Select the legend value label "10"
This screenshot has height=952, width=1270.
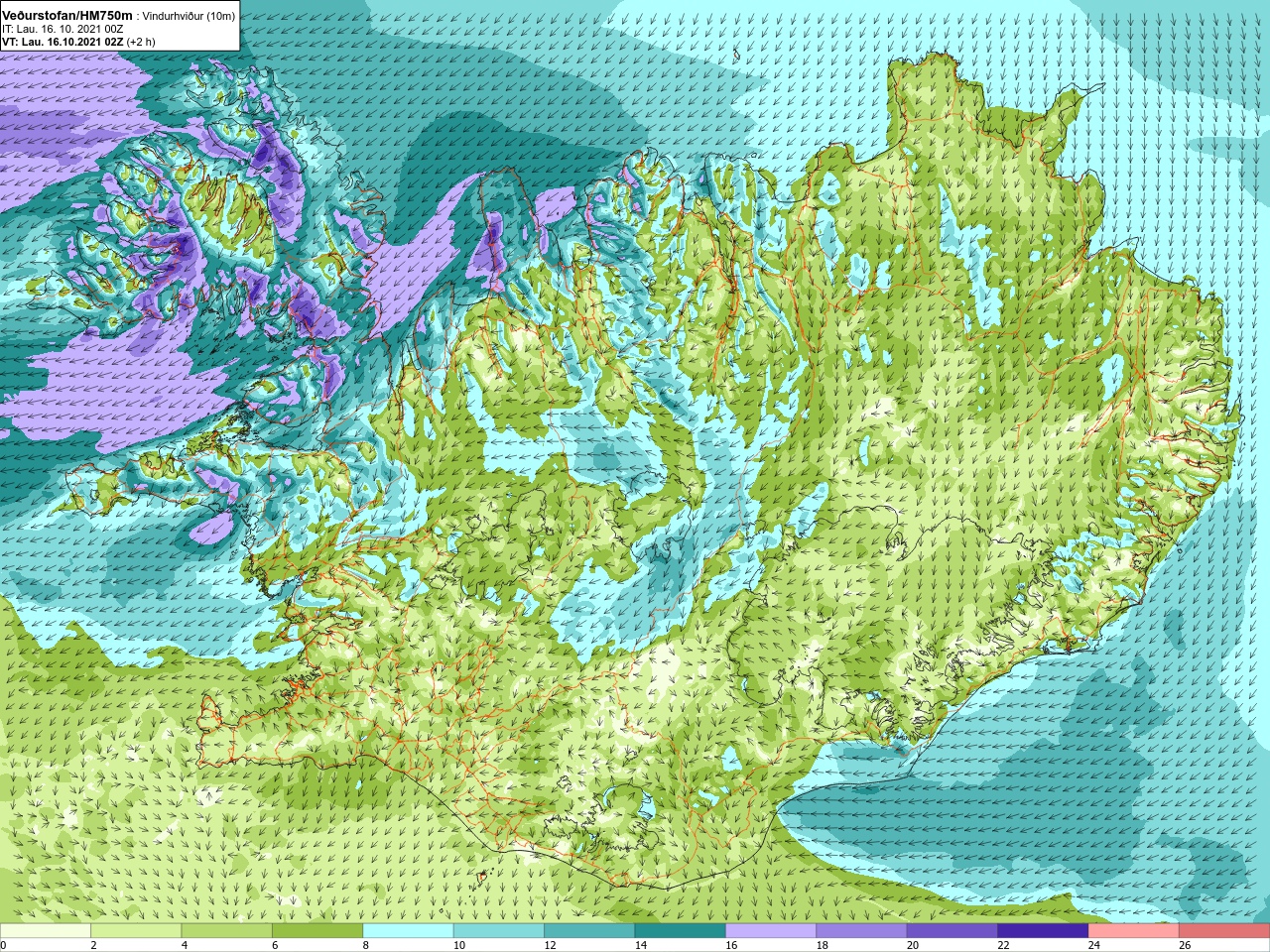pyautogui.click(x=459, y=945)
